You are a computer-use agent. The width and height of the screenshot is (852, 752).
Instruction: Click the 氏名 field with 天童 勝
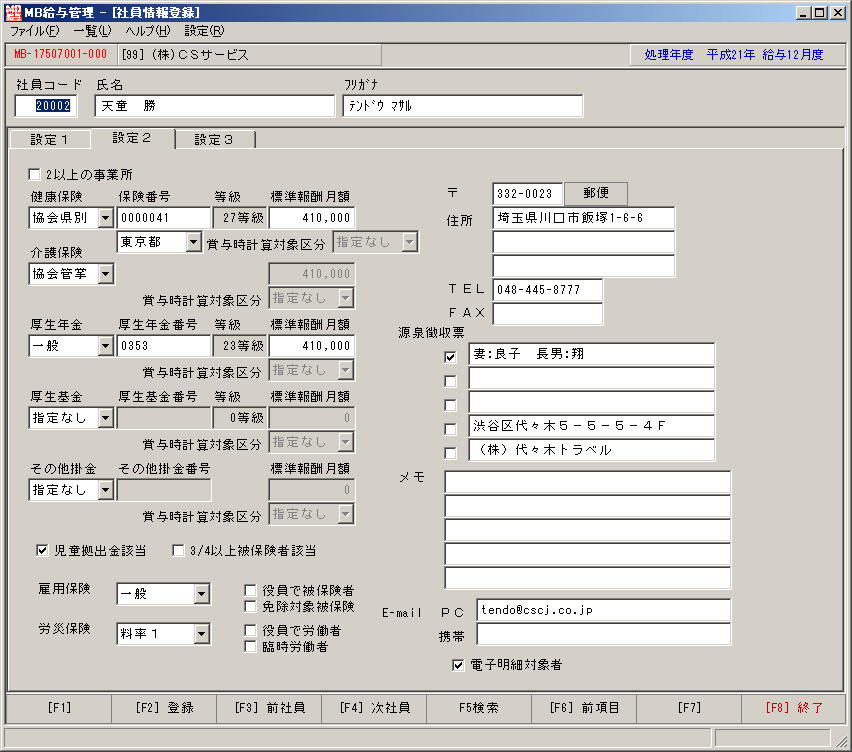(x=215, y=106)
